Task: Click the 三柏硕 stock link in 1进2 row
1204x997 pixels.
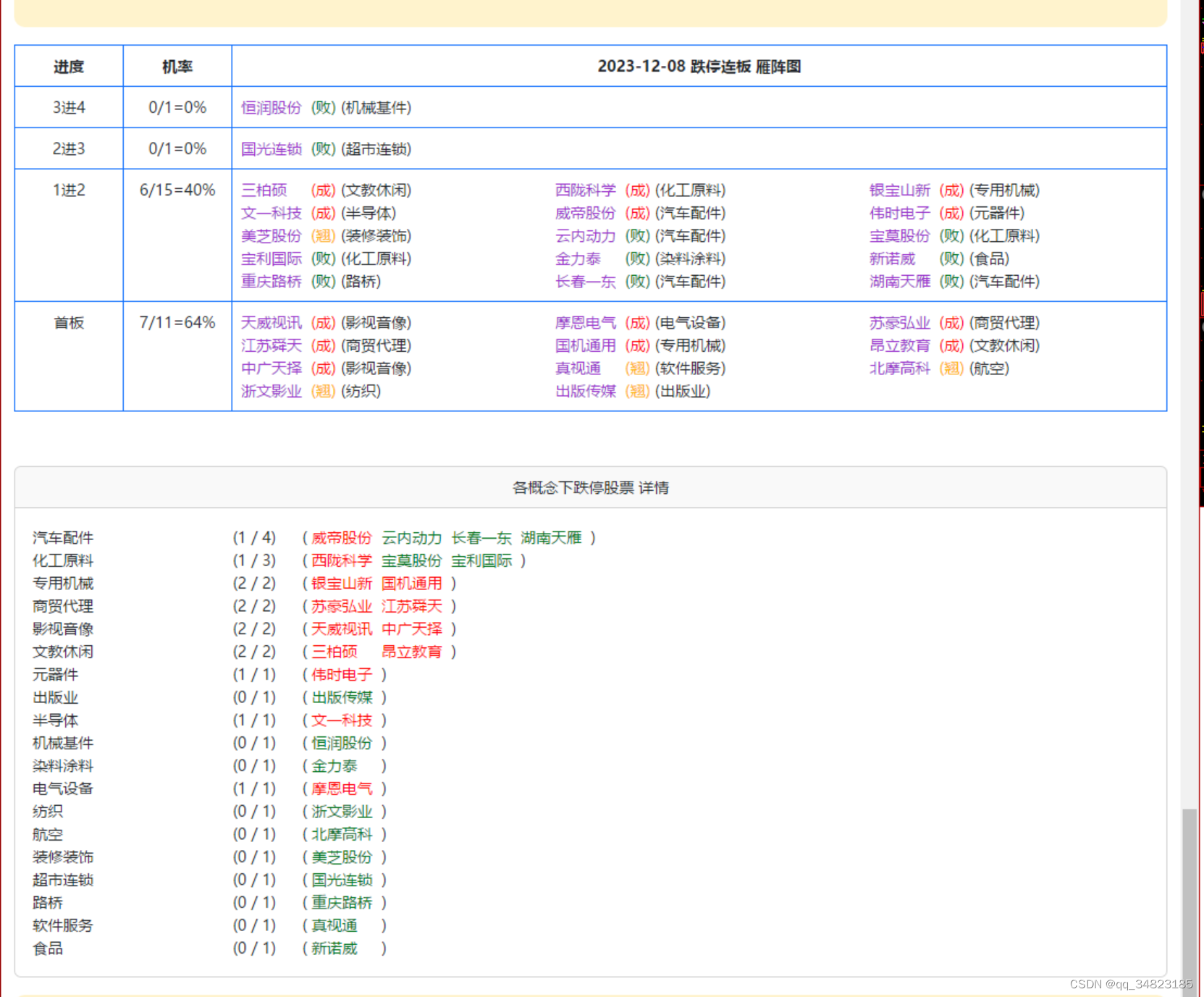Action: point(264,190)
